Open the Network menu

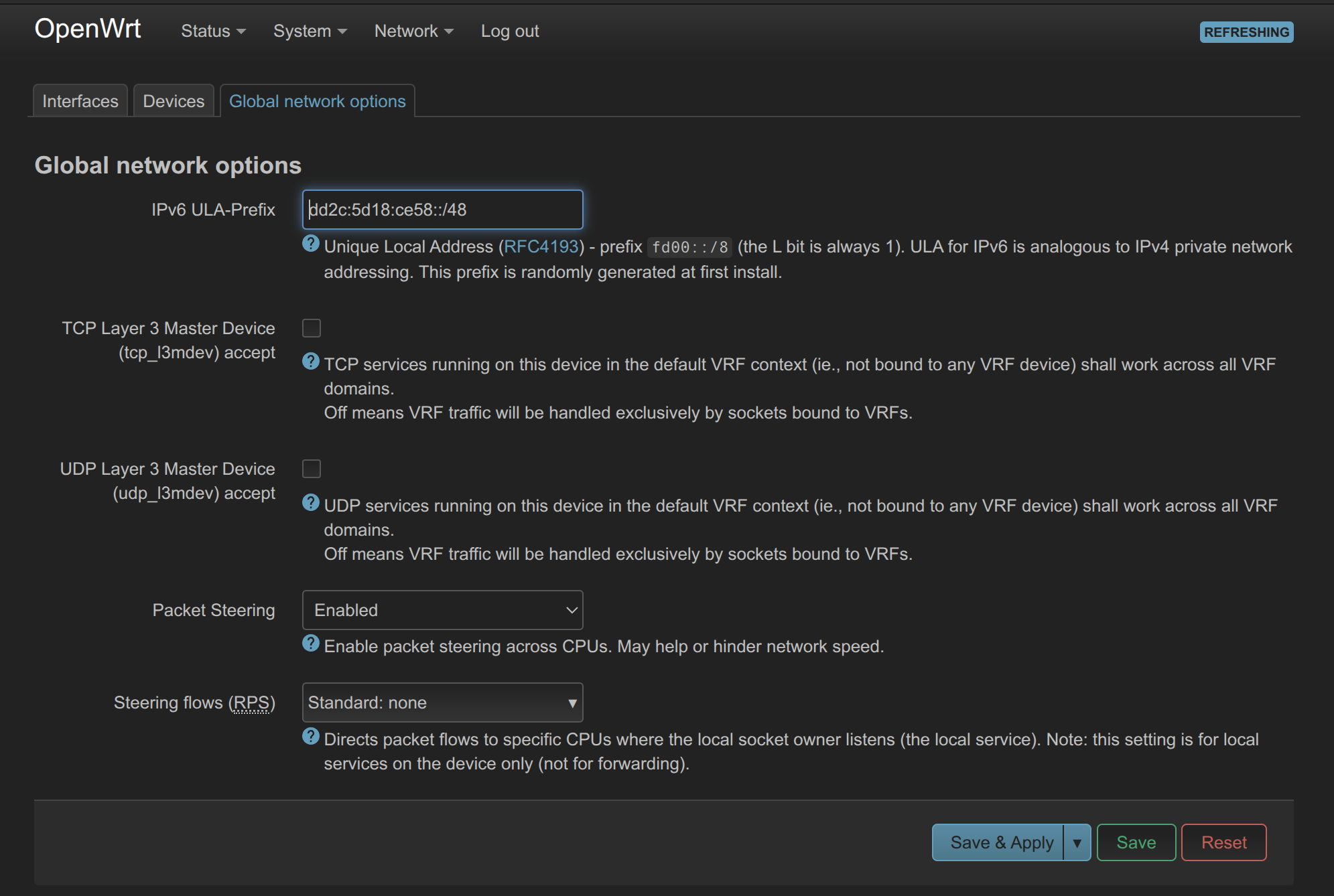click(413, 31)
